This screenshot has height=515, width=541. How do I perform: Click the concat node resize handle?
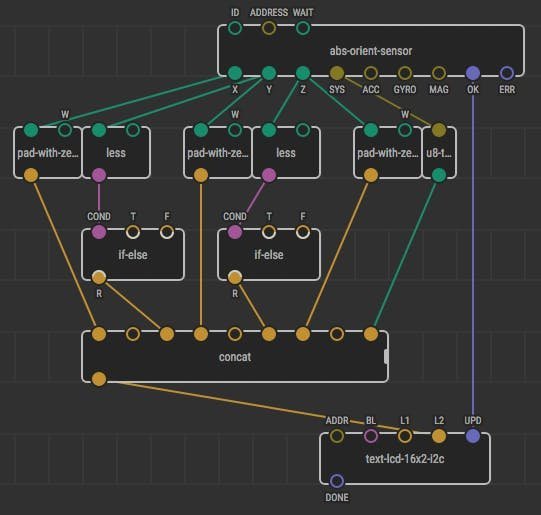386,357
